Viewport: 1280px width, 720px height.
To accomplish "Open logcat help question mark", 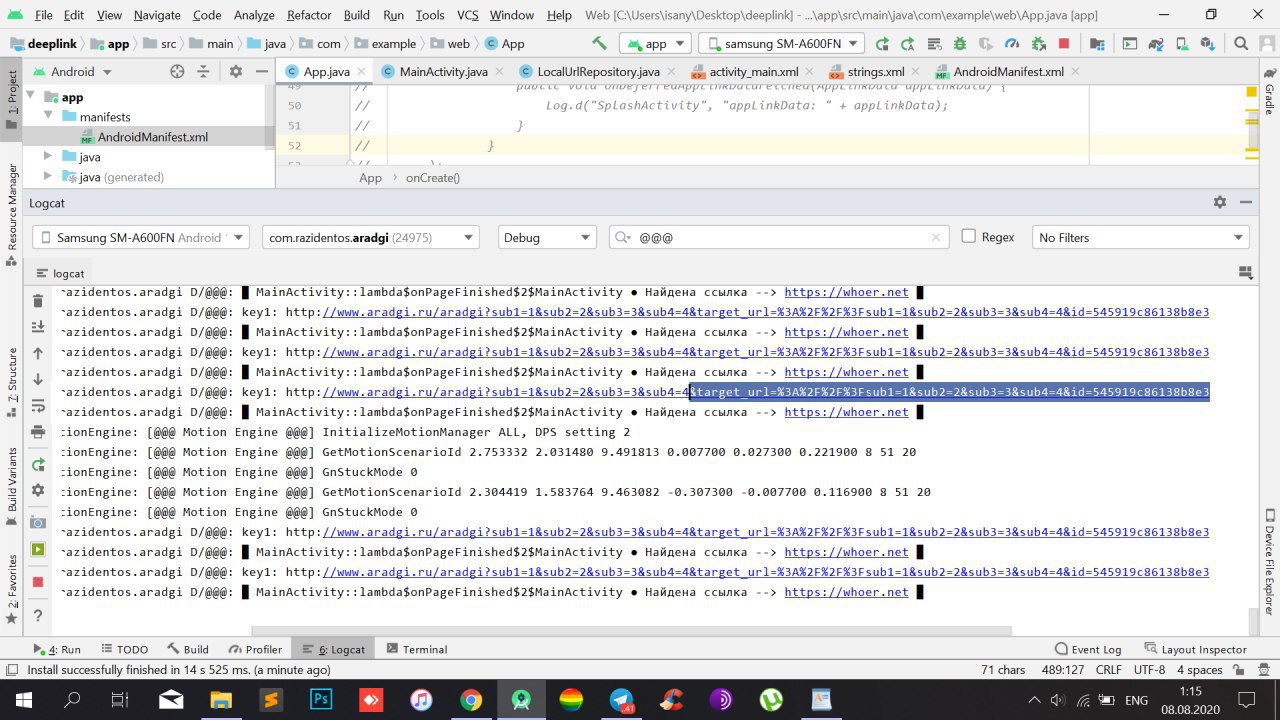I will pyautogui.click(x=38, y=615).
